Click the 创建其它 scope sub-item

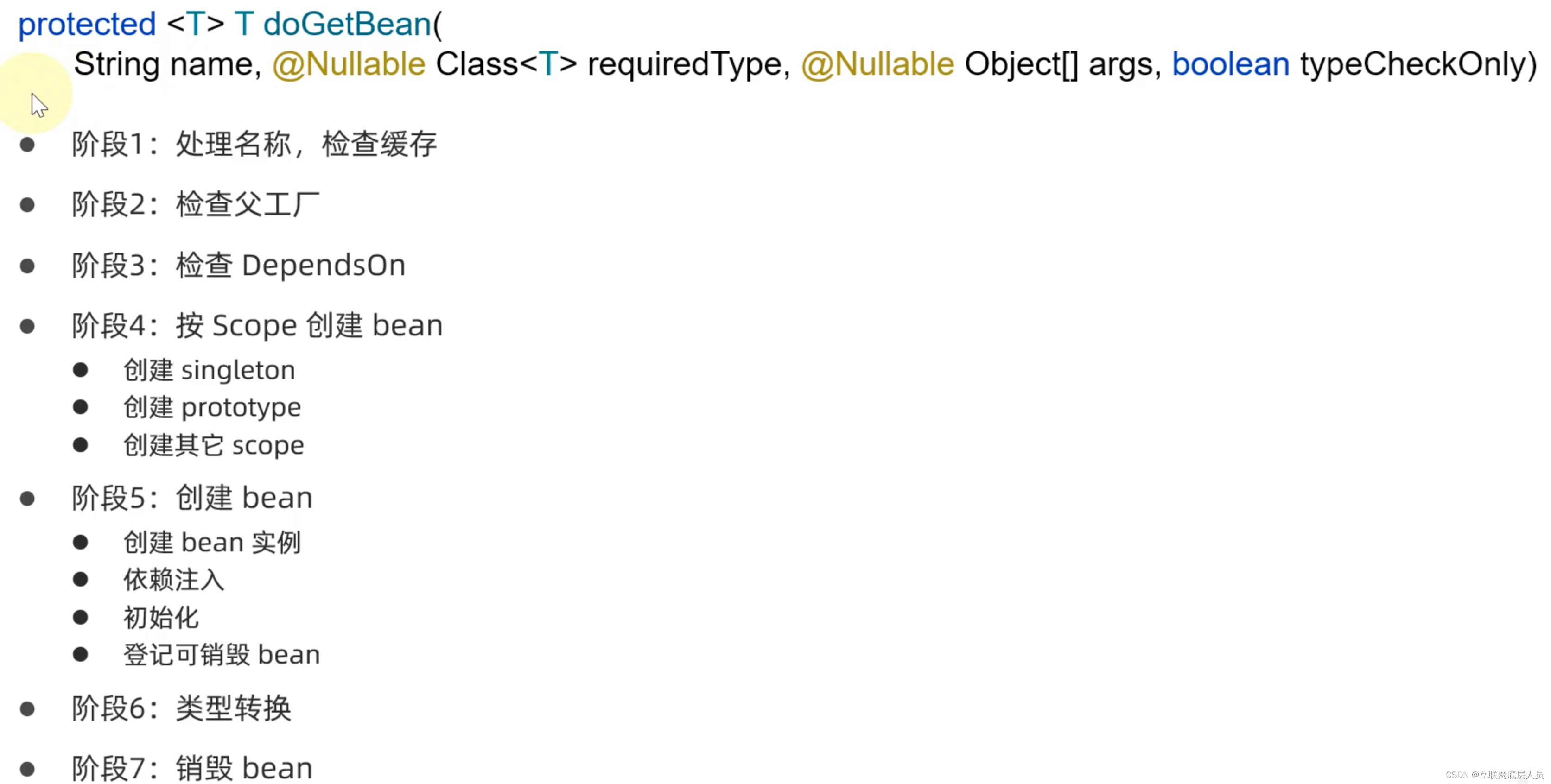pyautogui.click(x=214, y=446)
